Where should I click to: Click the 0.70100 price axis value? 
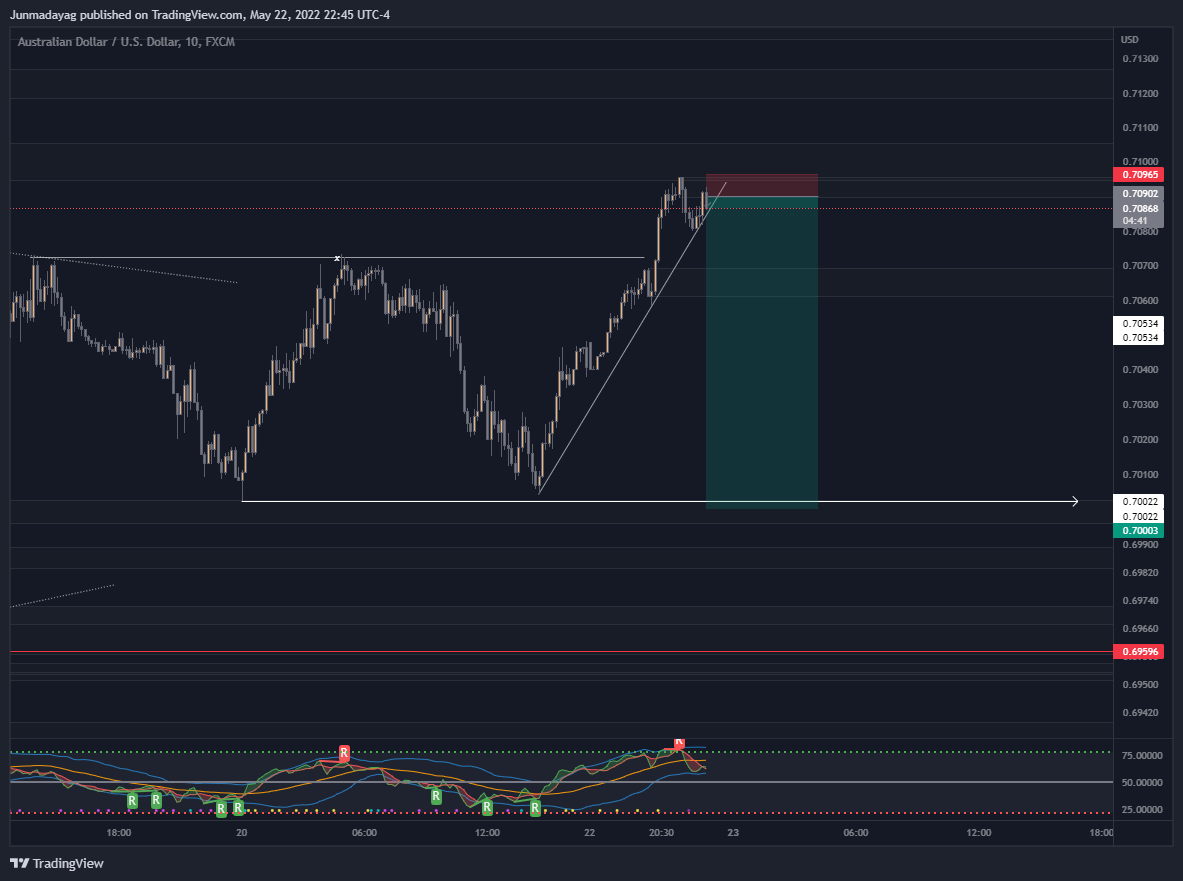point(1140,474)
